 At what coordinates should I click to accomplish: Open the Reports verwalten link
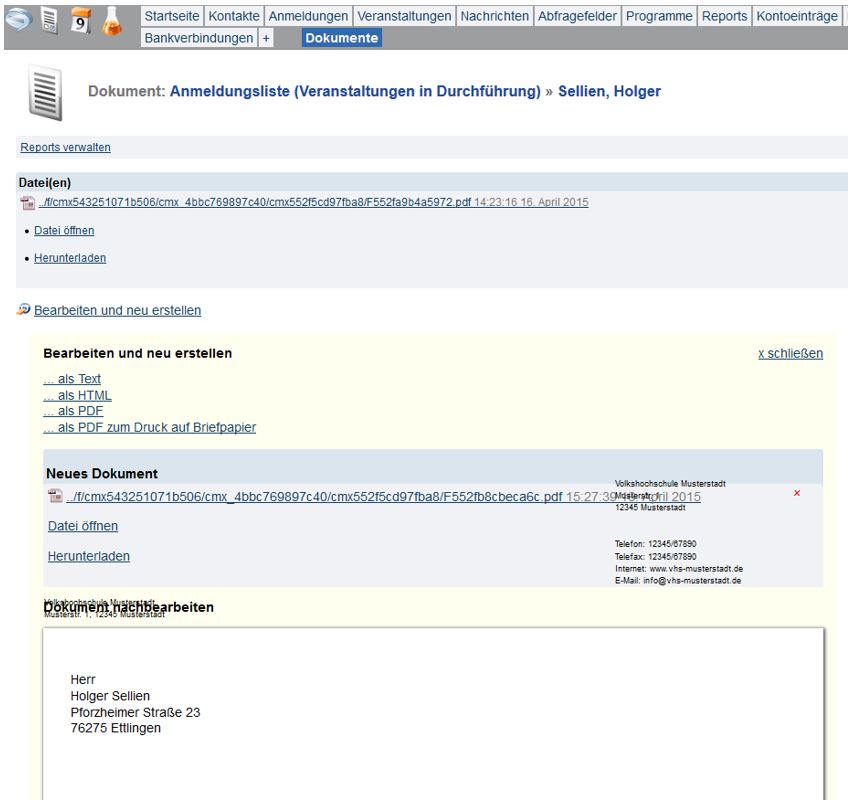(x=65, y=148)
